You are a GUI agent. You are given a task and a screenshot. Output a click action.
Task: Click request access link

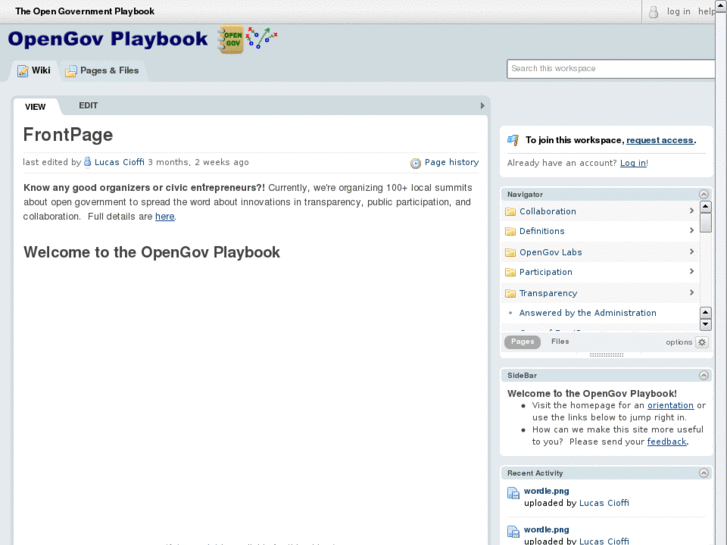click(660, 140)
